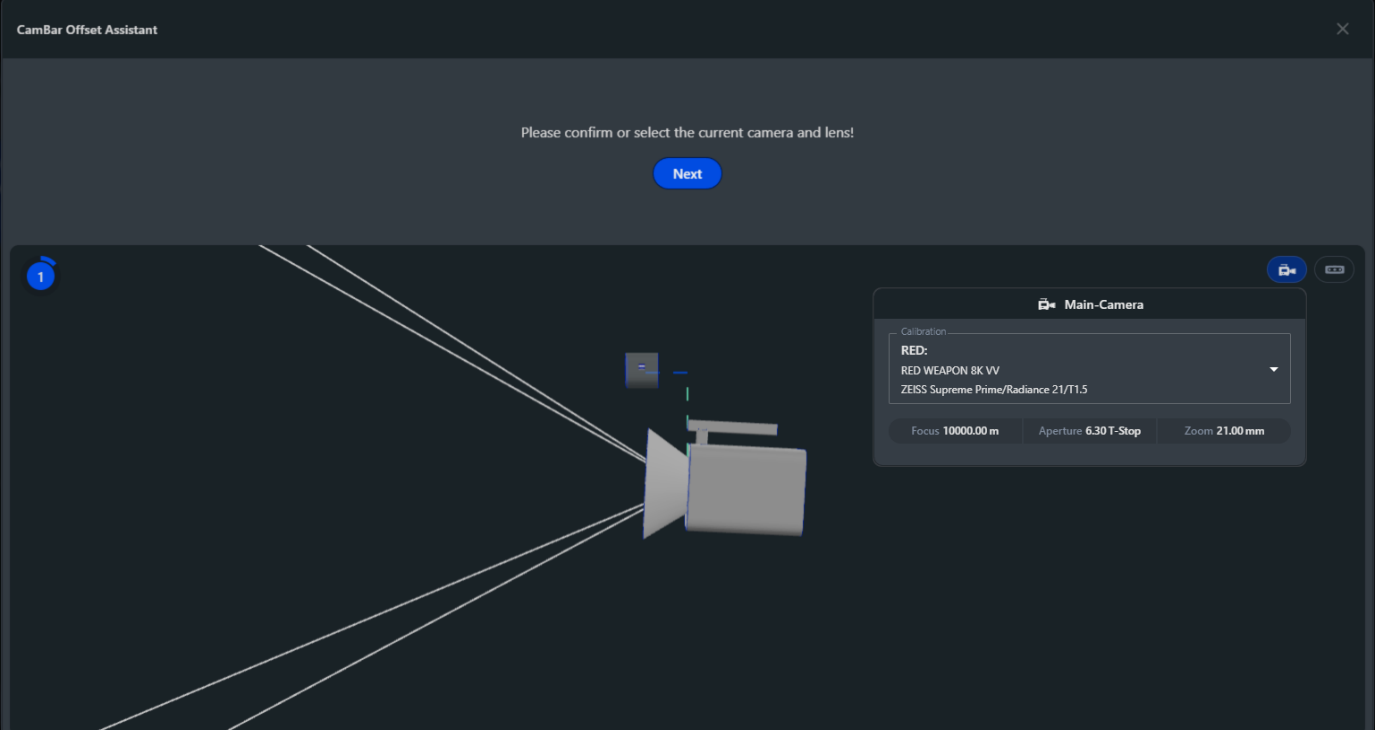Select the 3D camera model in viewport

tap(725, 480)
